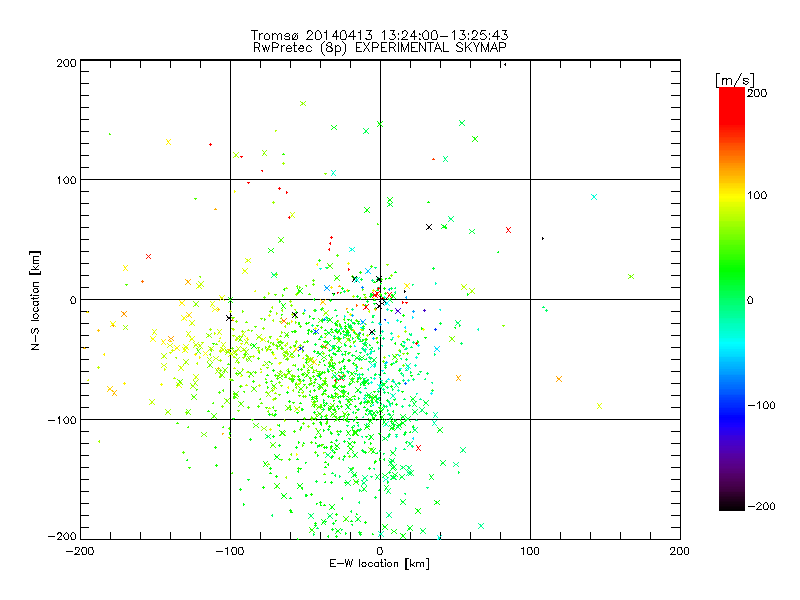The width and height of the screenshot is (800, 600).
Task: Click the 'E-W location [km]' axis label
Action: click(x=380, y=564)
